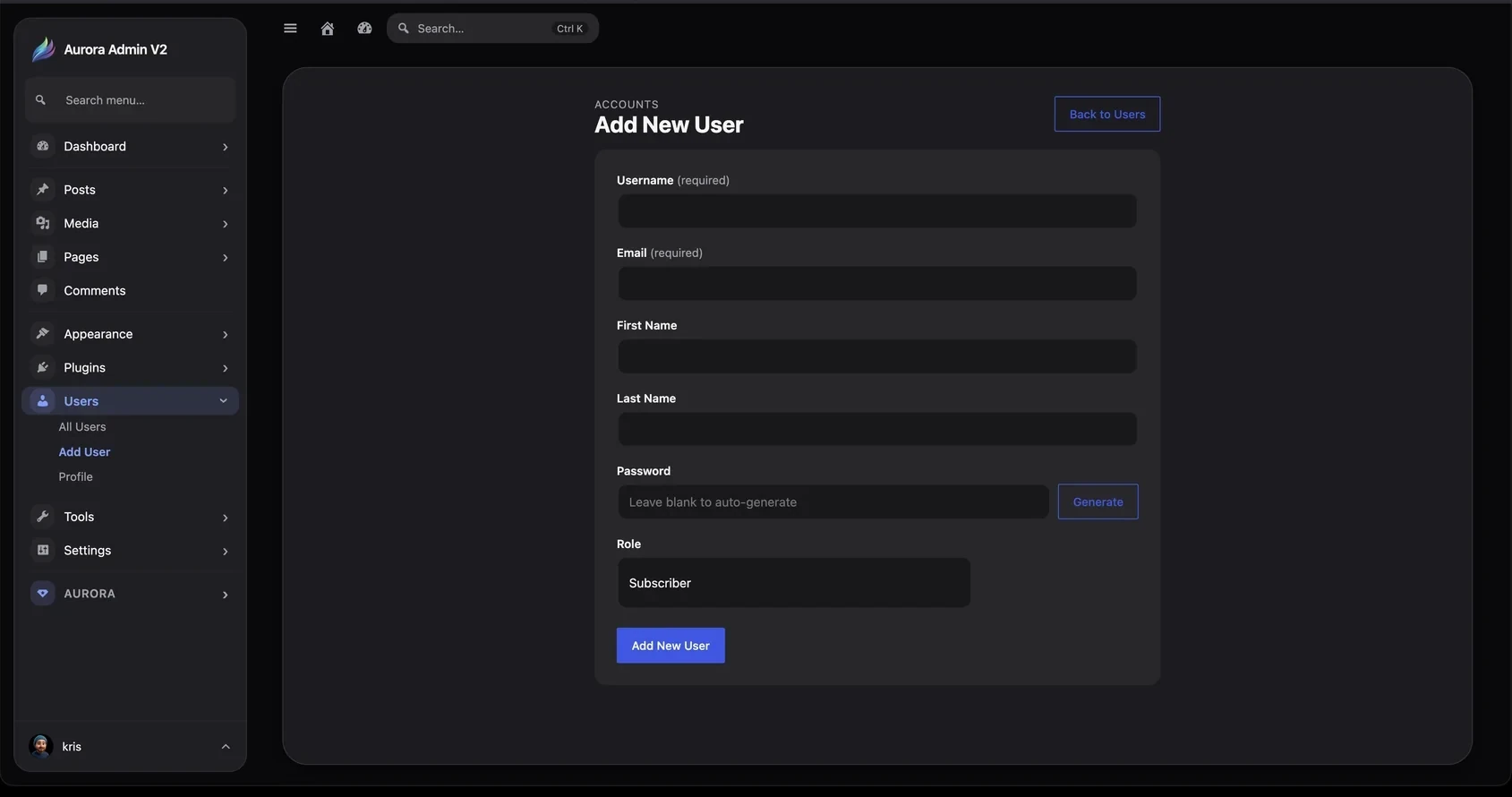
Task: Focus the Last Name input field
Action: (x=877, y=429)
